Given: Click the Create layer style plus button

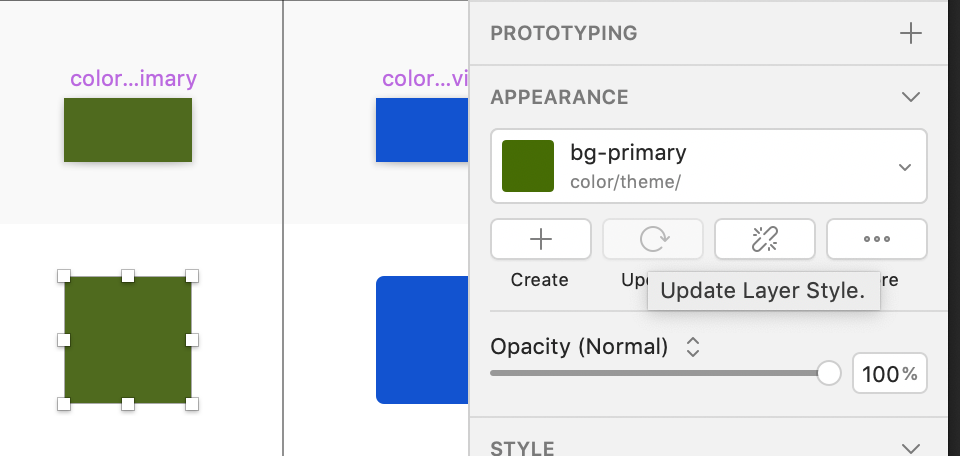Looking at the screenshot, I should [x=540, y=239].
